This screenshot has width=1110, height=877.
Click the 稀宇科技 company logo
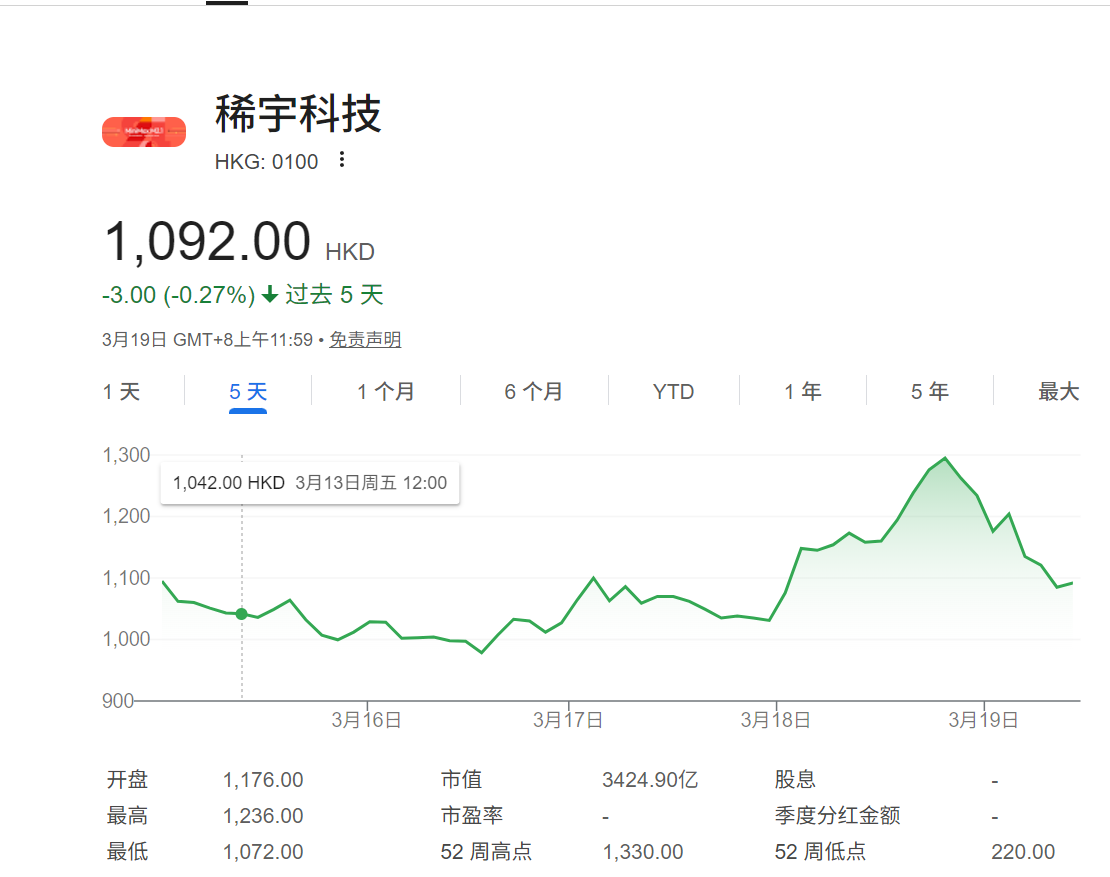point(144,132)
